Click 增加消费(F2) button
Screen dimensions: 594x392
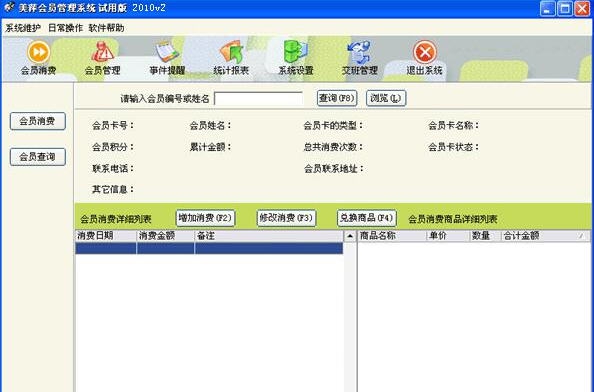(x=205, y=218)
